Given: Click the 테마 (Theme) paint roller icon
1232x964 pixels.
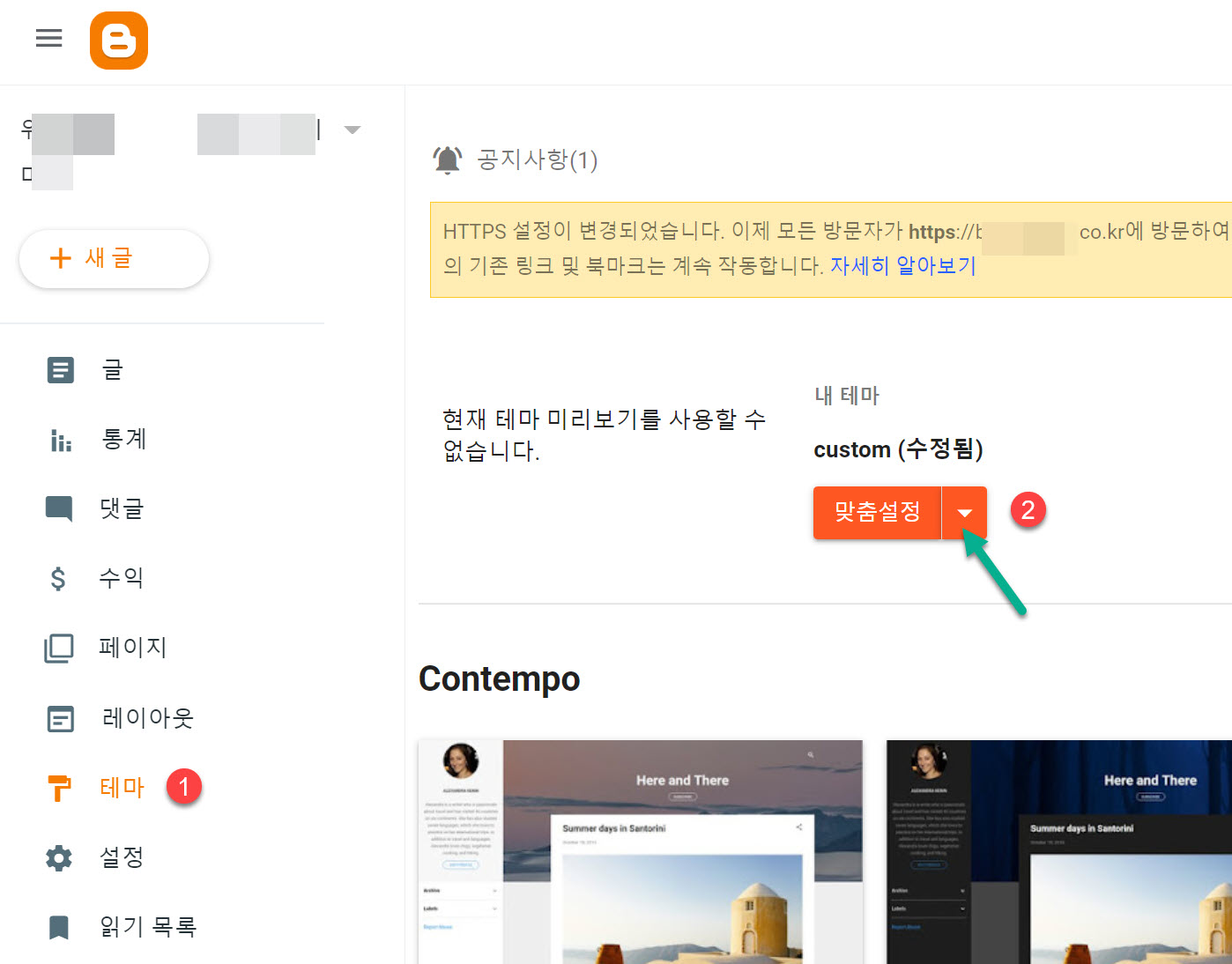Looking at the screenshot, I should (59, 787).
